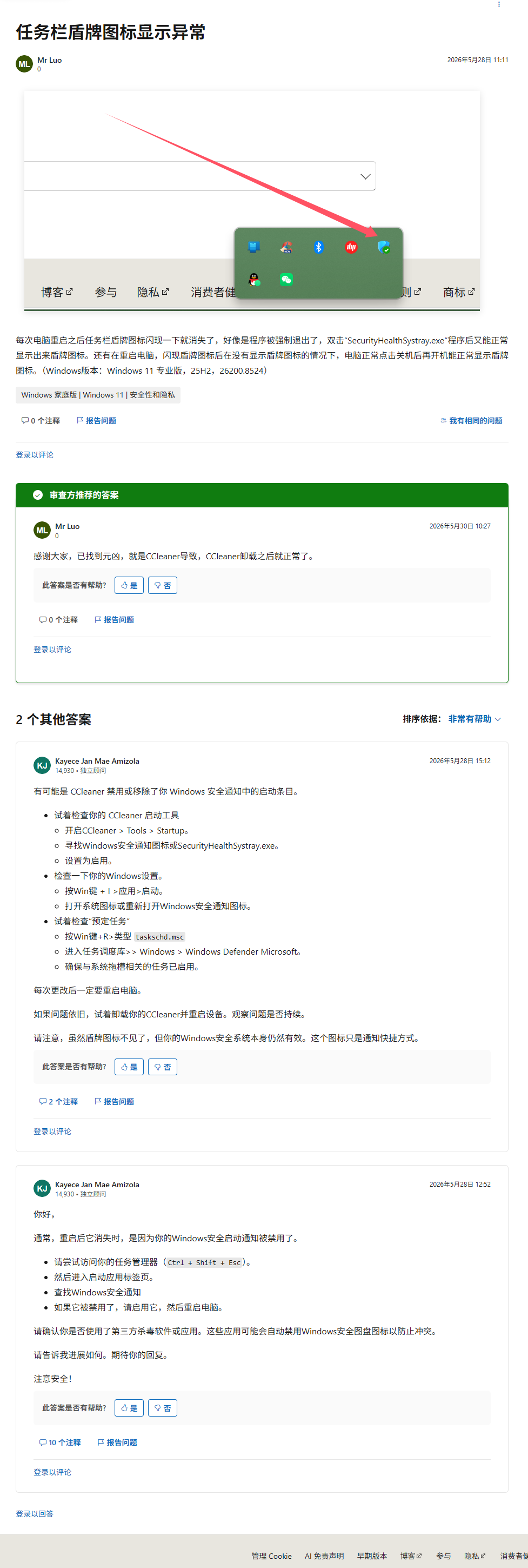Vote 否 on the recommended CCleaner answer
Image resolution: width=528 pixels, height=1568 pixels.
point(163,586)
